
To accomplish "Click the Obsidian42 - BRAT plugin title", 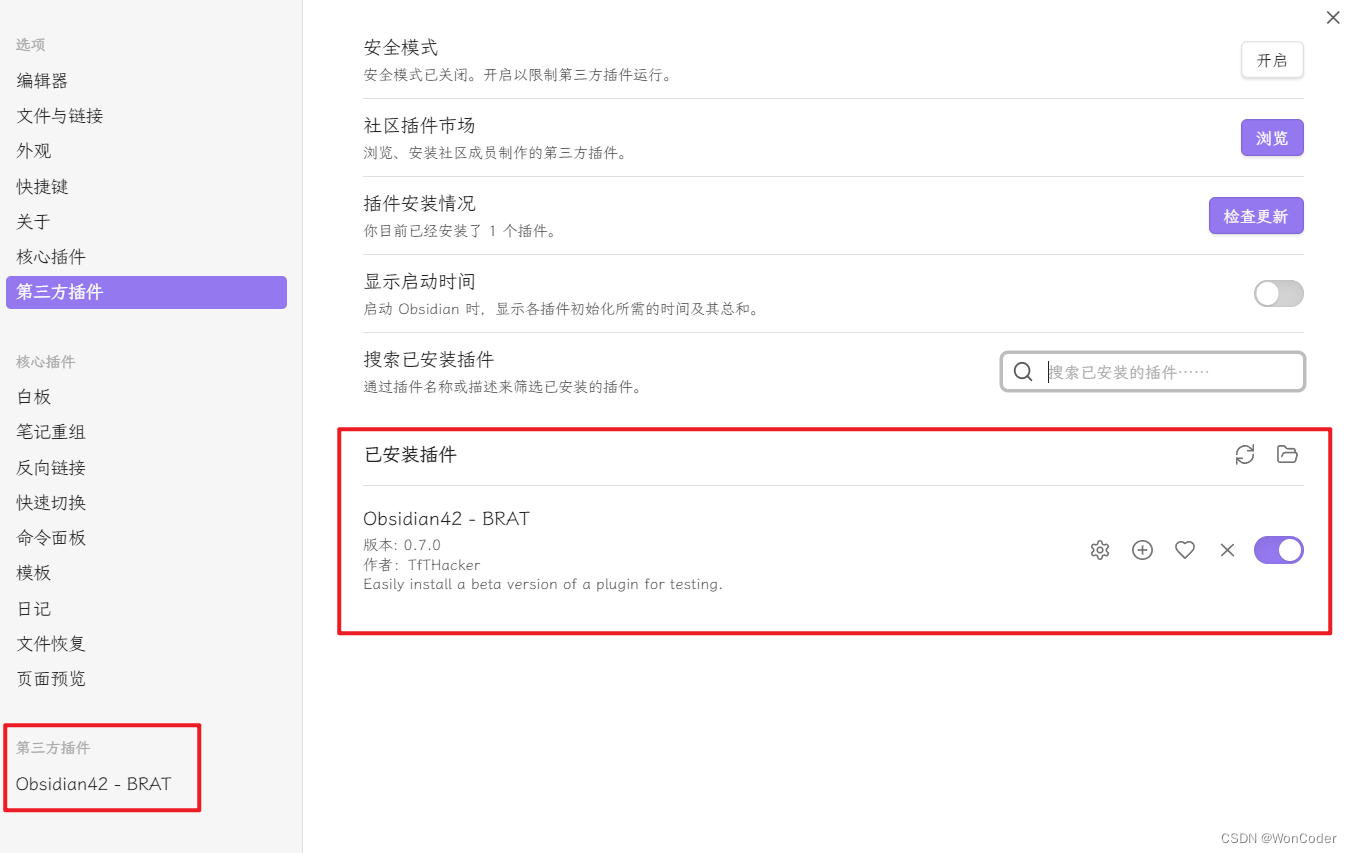I will coord(446,519).
